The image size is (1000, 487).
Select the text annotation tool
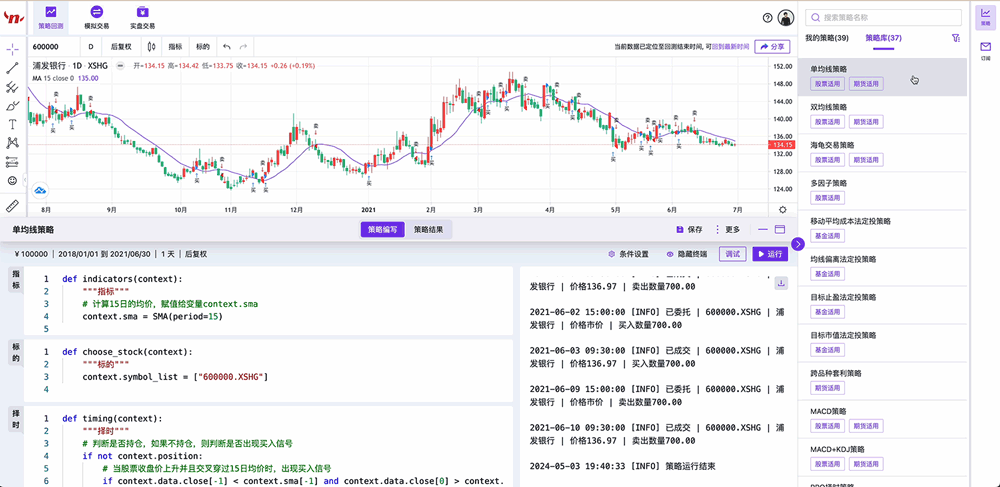click(x=12, y=124)
